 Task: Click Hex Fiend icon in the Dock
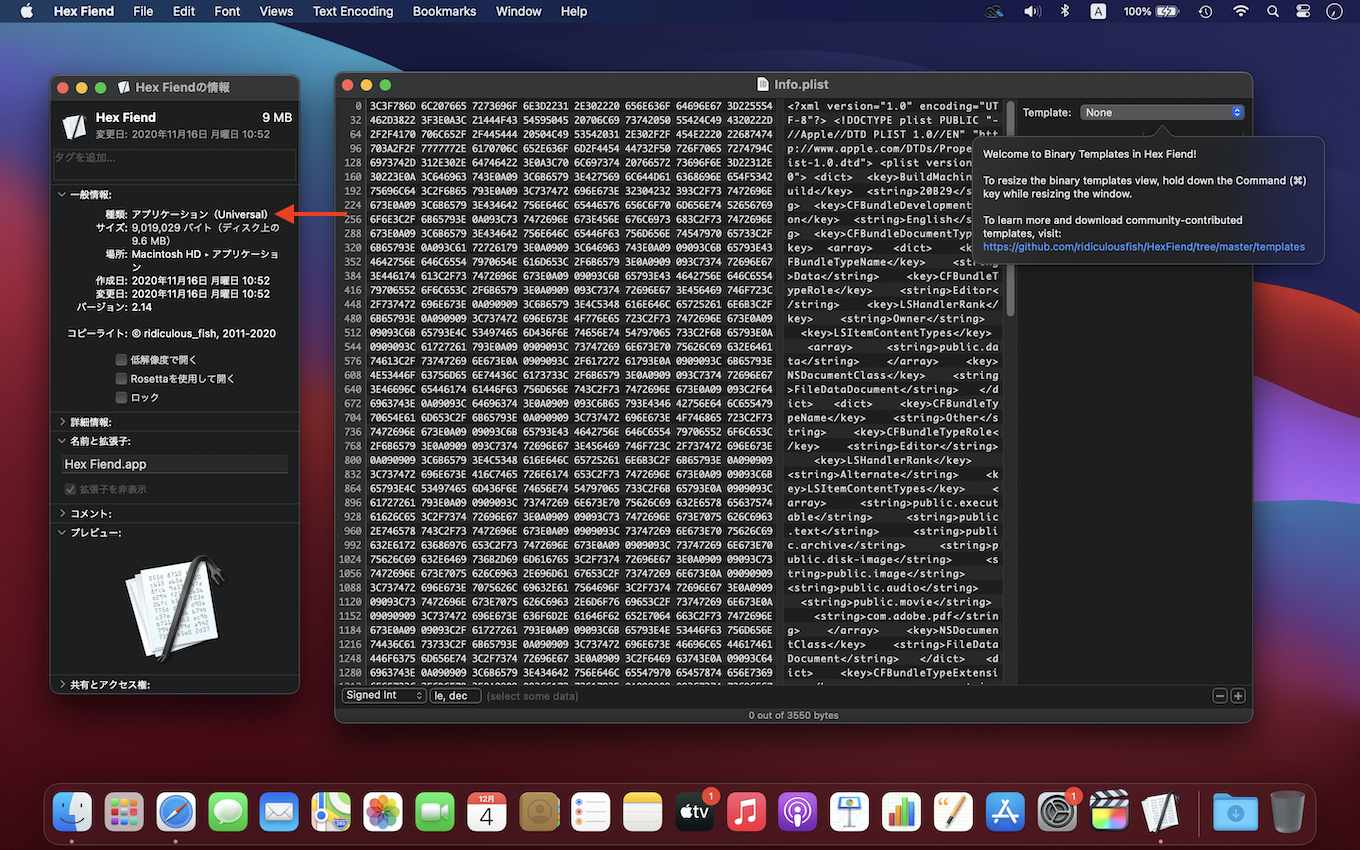click(1161, 811)
